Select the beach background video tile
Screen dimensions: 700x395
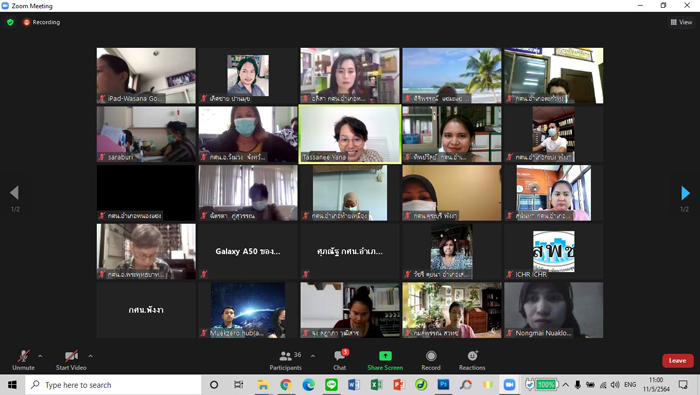[452, 75]
